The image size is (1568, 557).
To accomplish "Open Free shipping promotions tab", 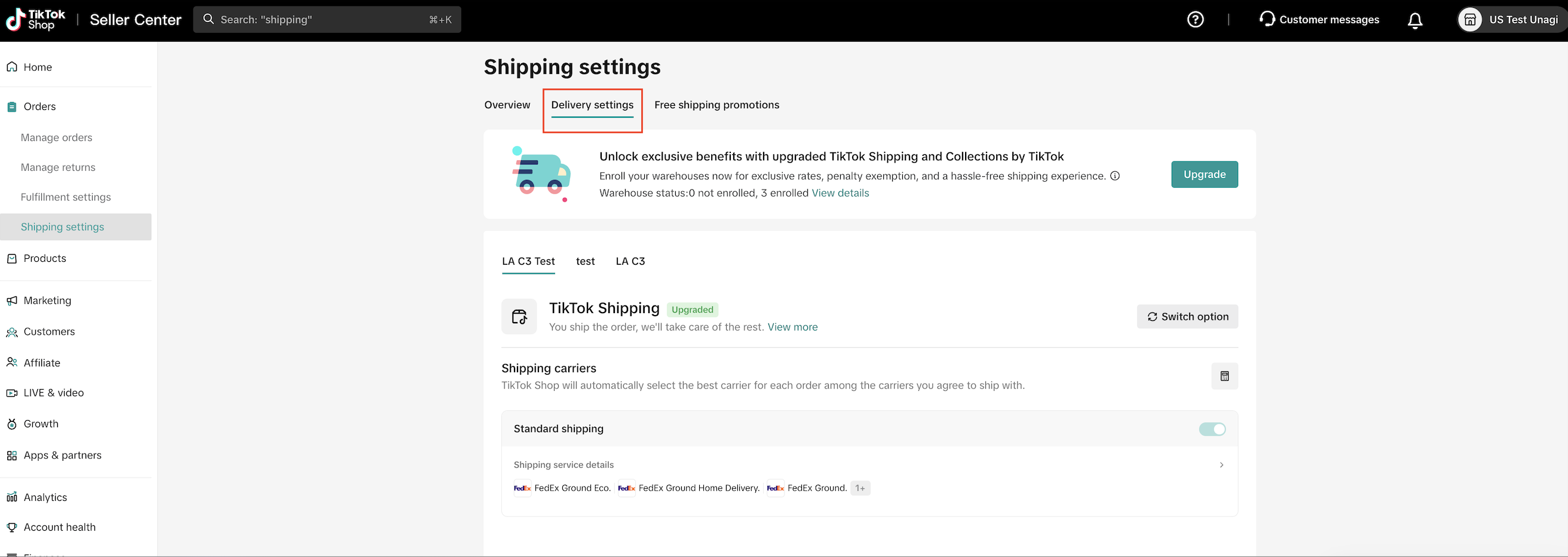I will tap(716, 105).
